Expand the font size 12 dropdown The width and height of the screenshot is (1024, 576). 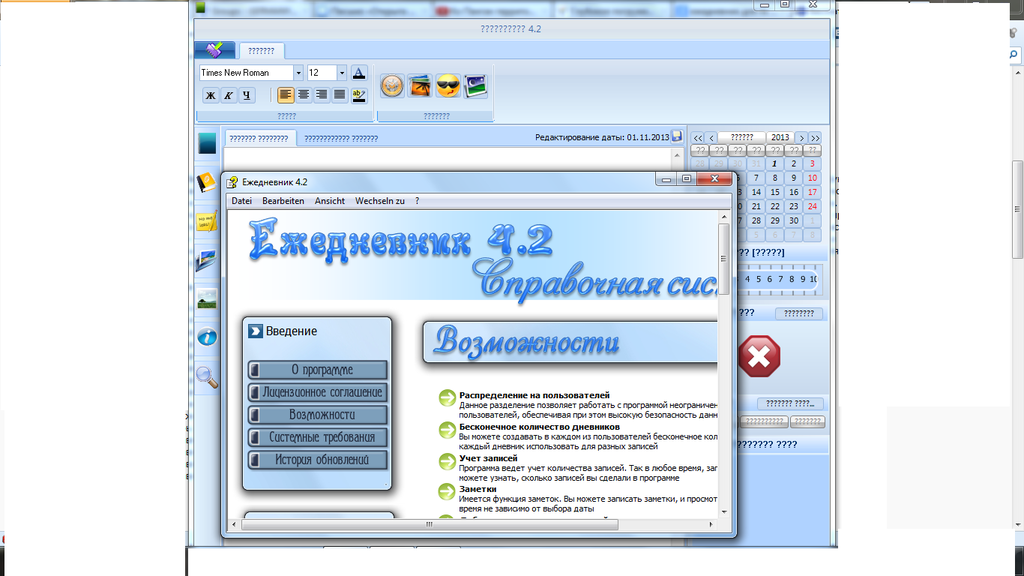click(341, 73)
